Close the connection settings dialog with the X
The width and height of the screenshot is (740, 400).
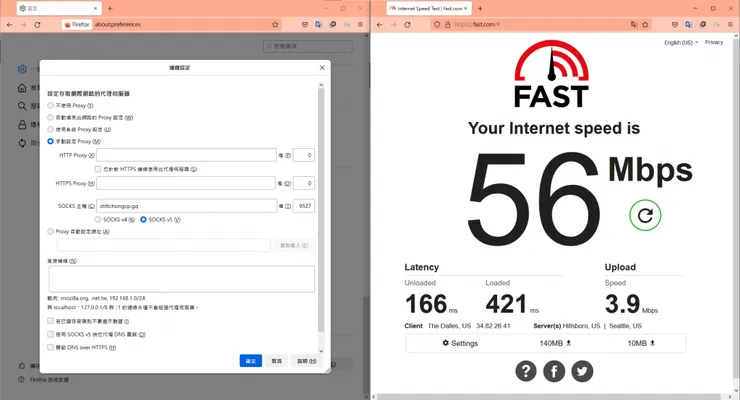(322, 67)
